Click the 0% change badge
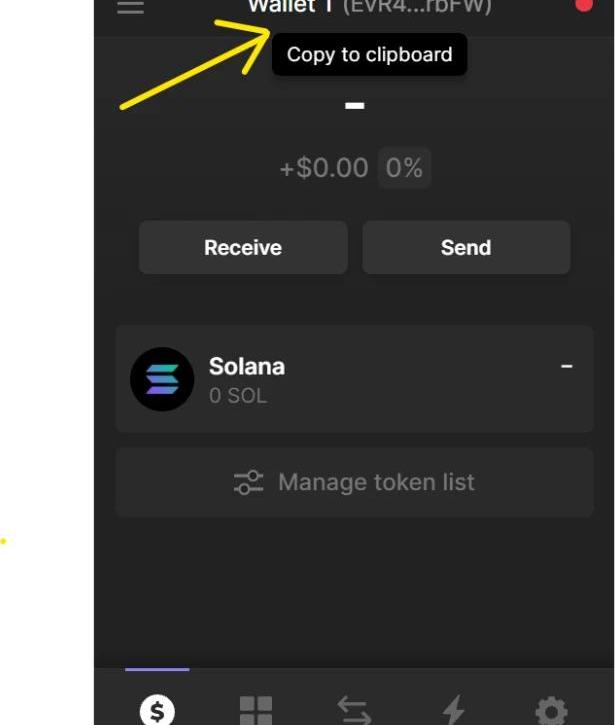 [x=404, y=168]
